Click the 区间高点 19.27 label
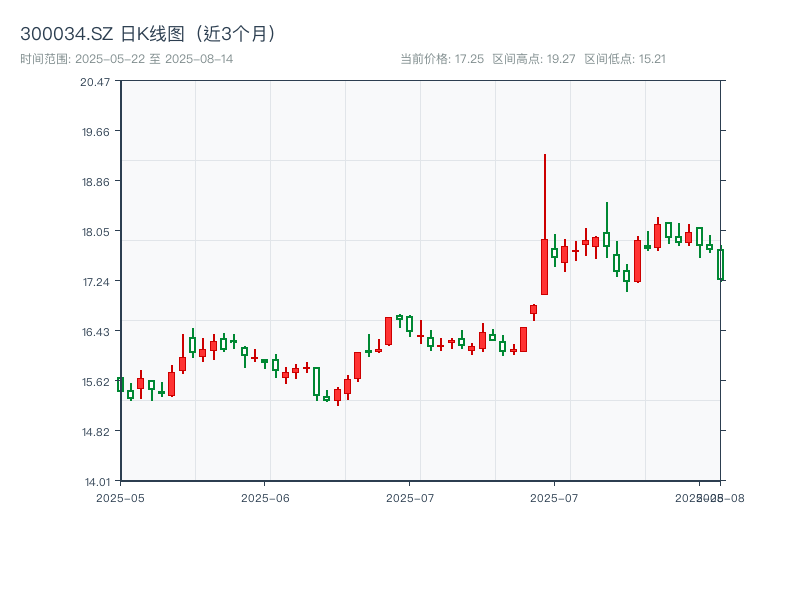The width and height of the screenshot is (800, 600). [534, 59]
